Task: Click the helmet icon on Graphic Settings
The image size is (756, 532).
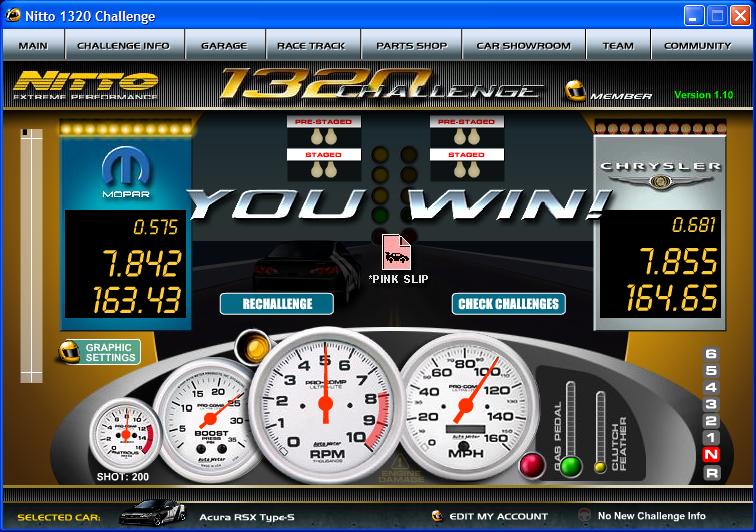Action: point(69,352)
